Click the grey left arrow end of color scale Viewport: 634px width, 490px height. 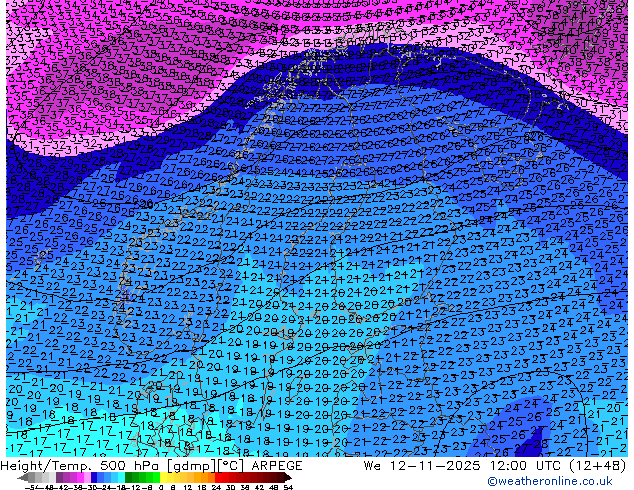23,477
